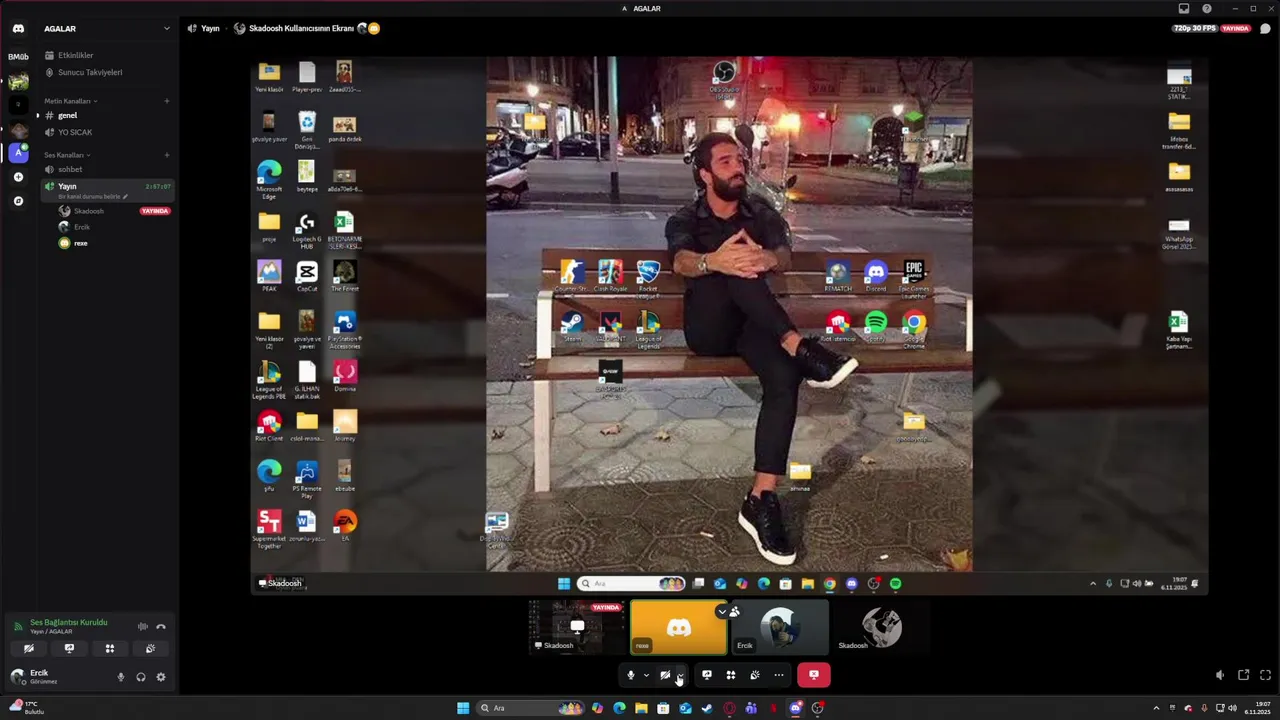
Task: Show the chat panel icon beside the YAYINDA badge
Action: pyautogui.click(x=1265, y=28)
